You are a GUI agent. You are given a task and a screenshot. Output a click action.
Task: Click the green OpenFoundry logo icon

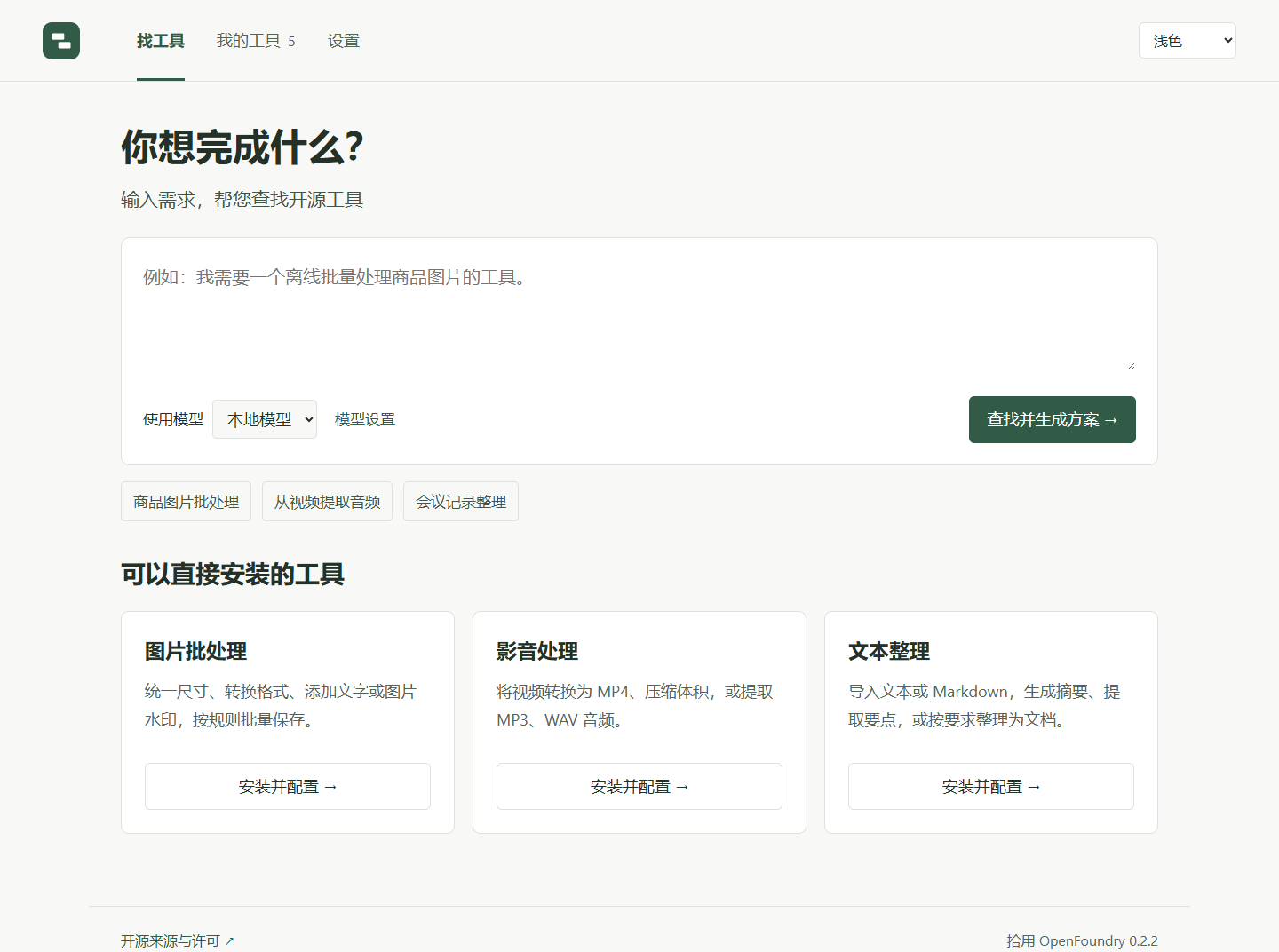click(61, 41)
